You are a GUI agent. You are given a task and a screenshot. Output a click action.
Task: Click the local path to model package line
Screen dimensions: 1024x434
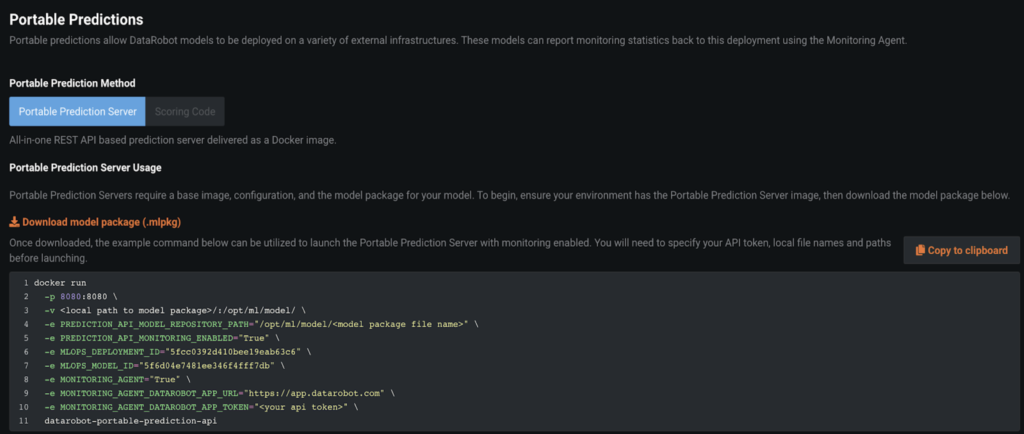[x=175, y=311]
